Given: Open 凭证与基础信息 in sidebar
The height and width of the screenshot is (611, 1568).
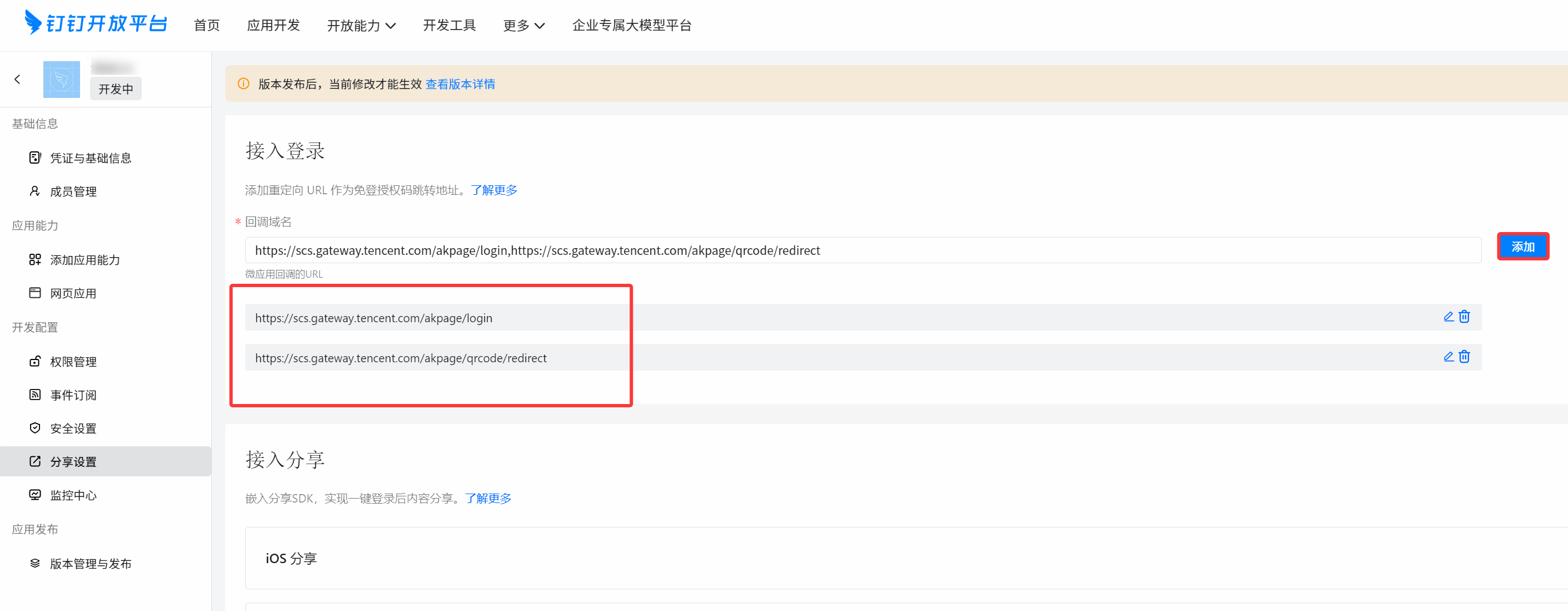Looking at the screenshot, I should (x=90, y=159).
